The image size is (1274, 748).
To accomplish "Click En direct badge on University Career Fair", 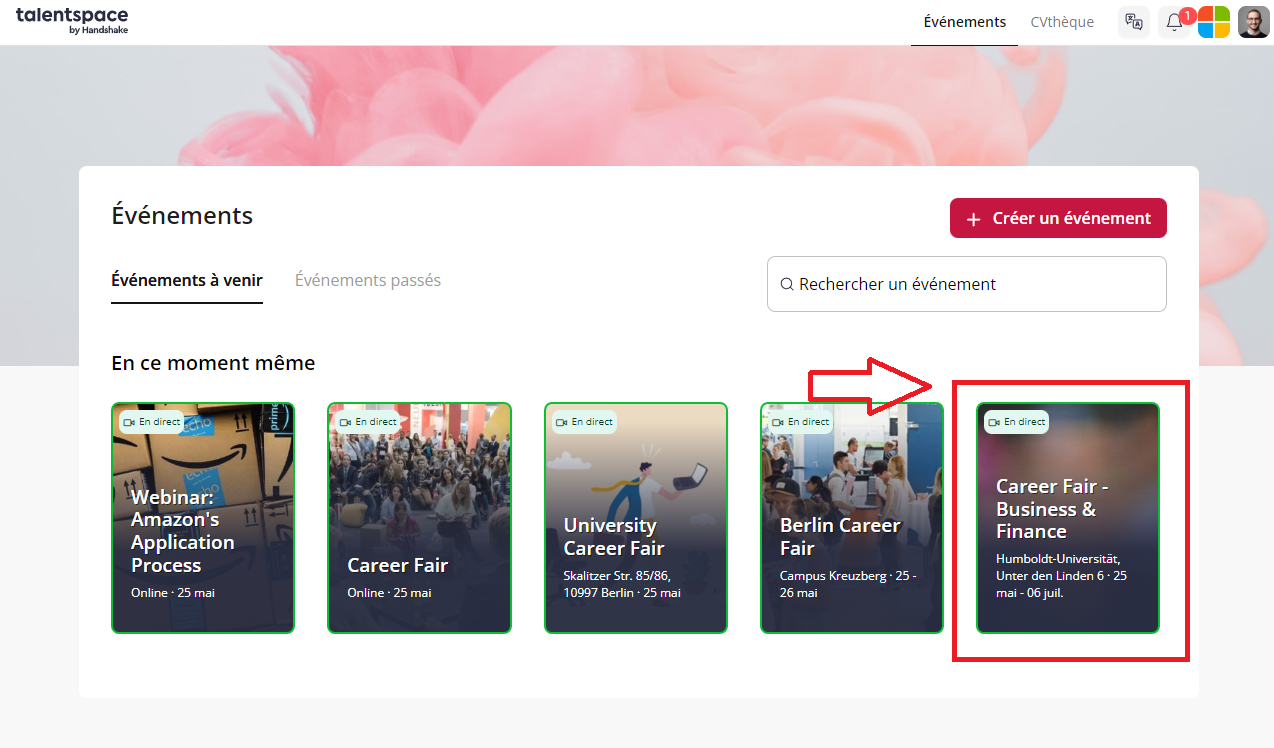I will (584, 422).
